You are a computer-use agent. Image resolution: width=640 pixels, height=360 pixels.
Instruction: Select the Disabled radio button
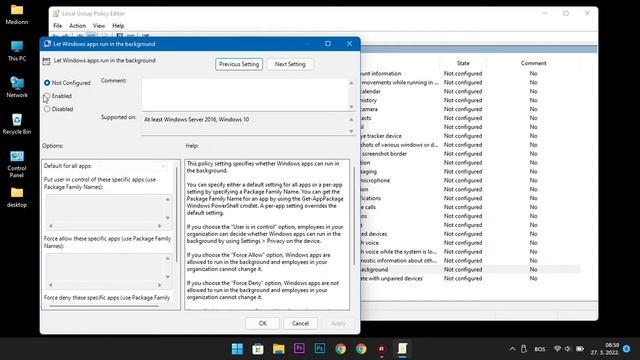pos(47,109)
